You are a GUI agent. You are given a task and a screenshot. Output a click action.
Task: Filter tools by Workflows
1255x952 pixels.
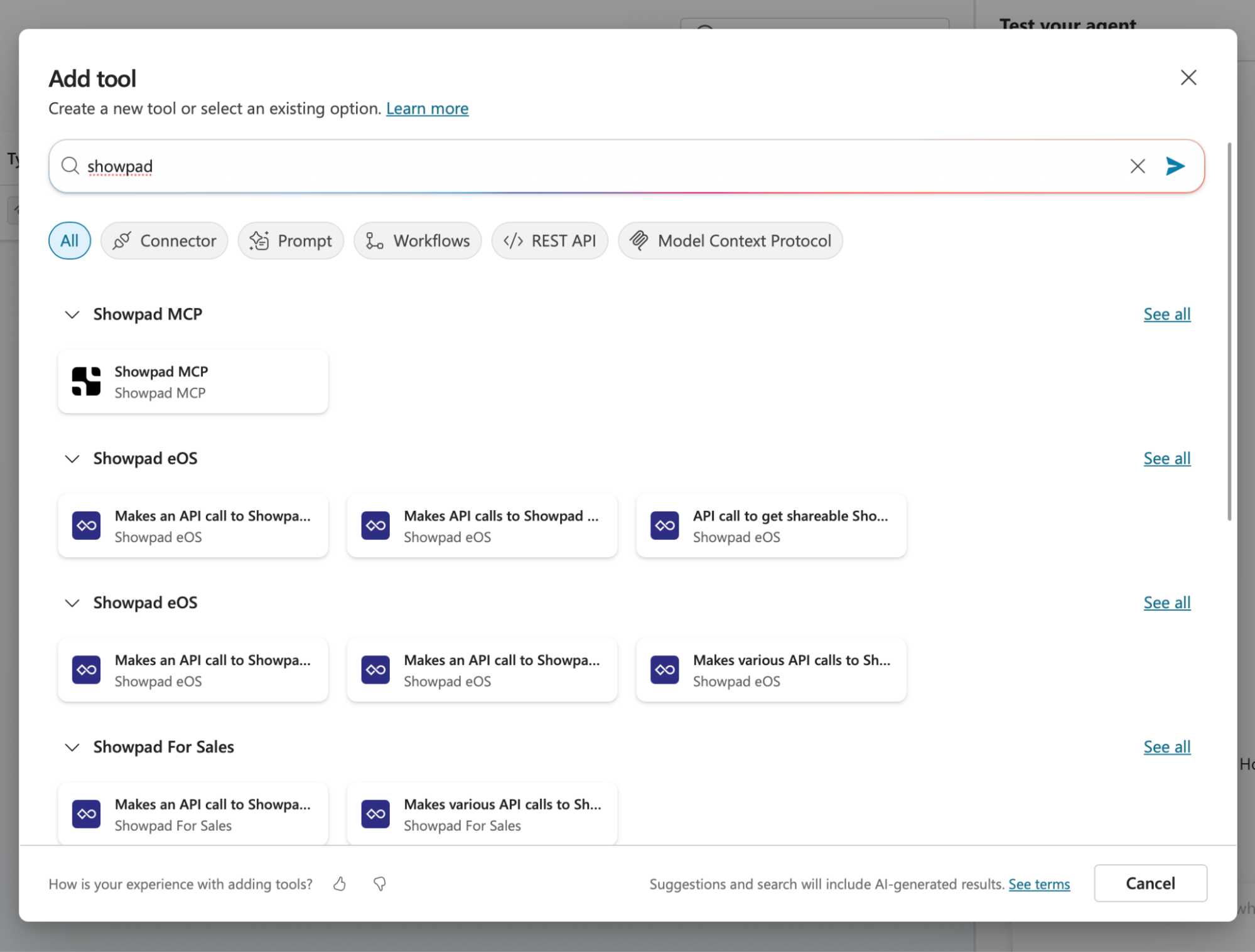(x=417, y=240)
